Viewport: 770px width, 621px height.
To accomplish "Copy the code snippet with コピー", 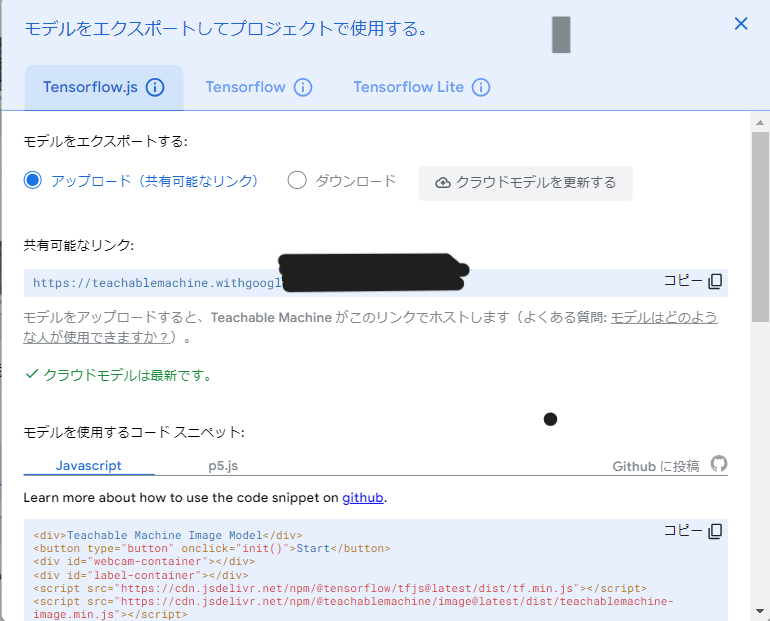I will pyautogui.click(x=693, y=531).
